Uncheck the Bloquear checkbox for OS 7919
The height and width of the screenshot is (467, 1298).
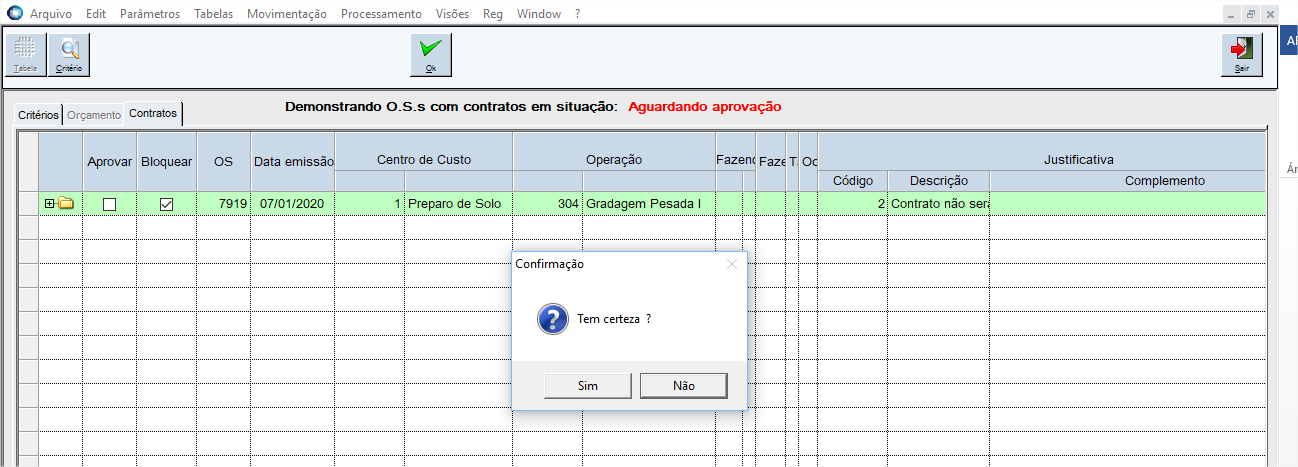coord(167,204)
